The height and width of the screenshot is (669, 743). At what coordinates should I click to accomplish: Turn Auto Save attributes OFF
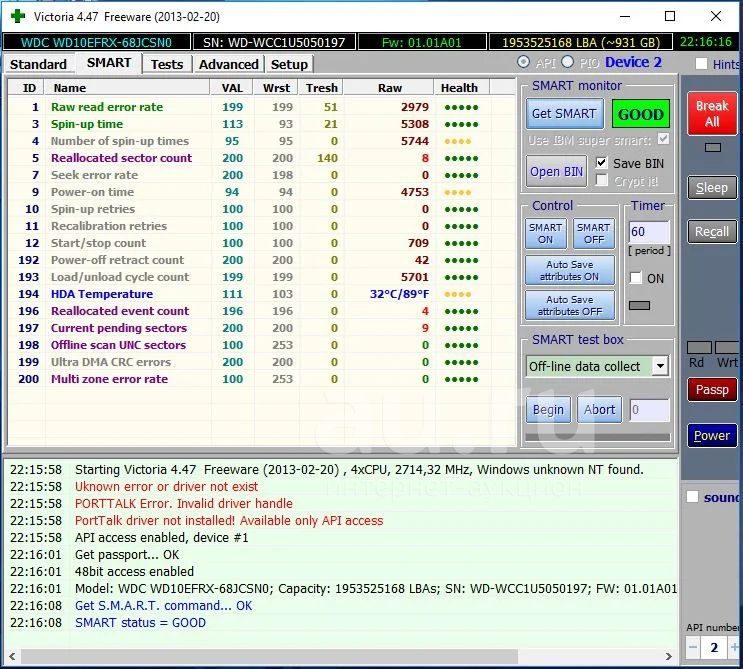tap(570, 306)
